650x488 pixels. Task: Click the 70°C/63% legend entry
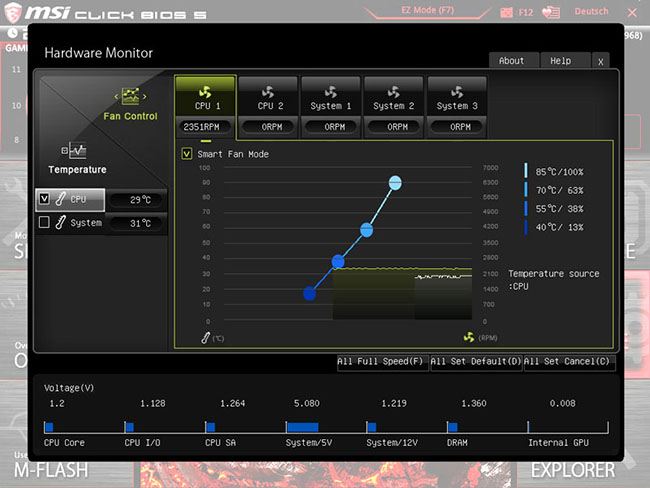coord(554,190)
